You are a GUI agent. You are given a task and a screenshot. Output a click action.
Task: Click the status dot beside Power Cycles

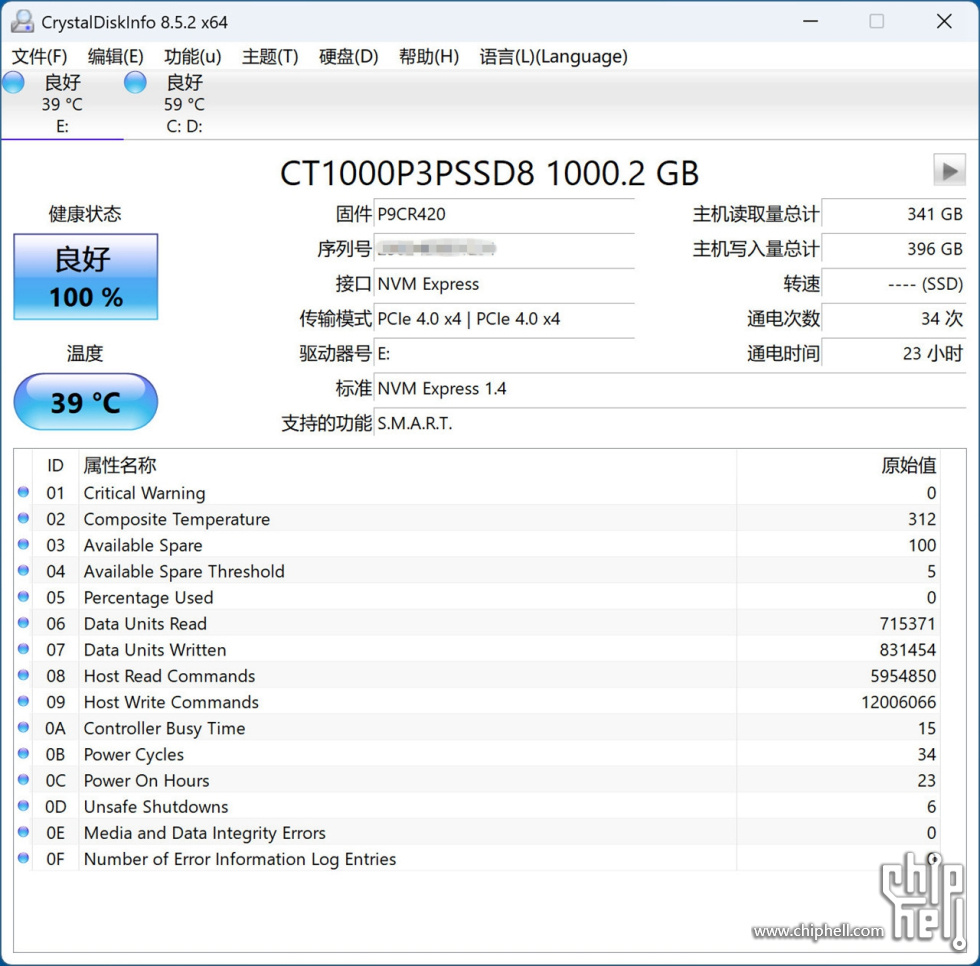24,753
